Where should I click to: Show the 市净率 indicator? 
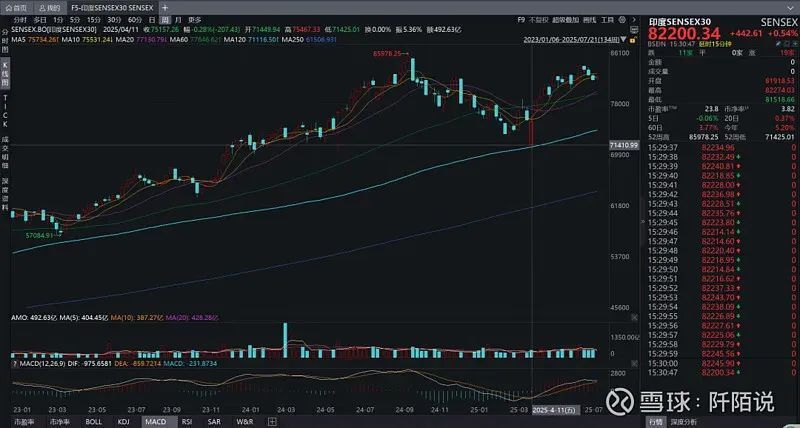pos(60,422)
